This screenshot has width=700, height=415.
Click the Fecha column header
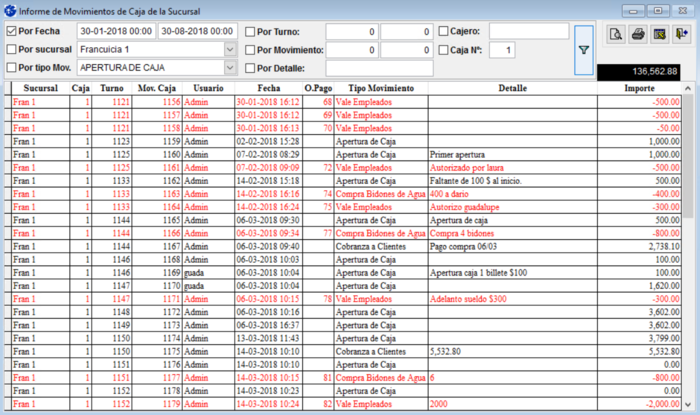pos(267,88)
